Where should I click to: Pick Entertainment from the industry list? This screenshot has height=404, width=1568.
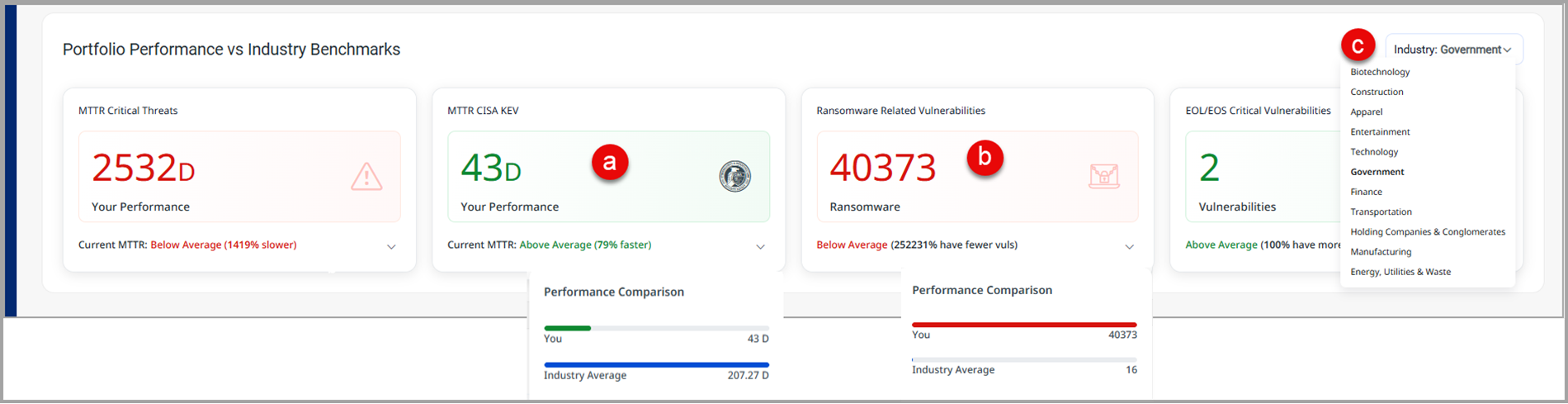click(x=1380, y=131)
